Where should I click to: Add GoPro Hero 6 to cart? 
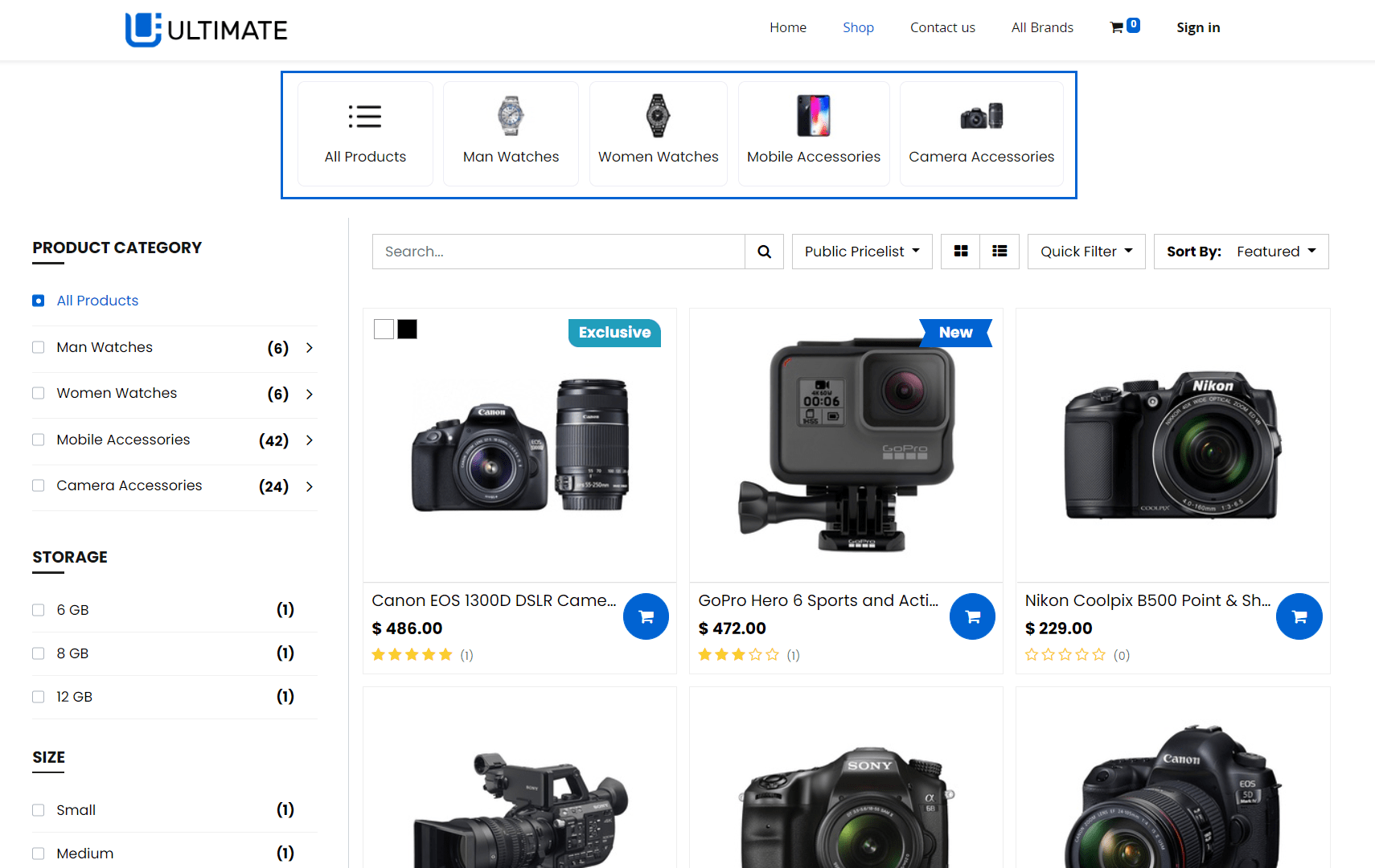tap(972, 616)
